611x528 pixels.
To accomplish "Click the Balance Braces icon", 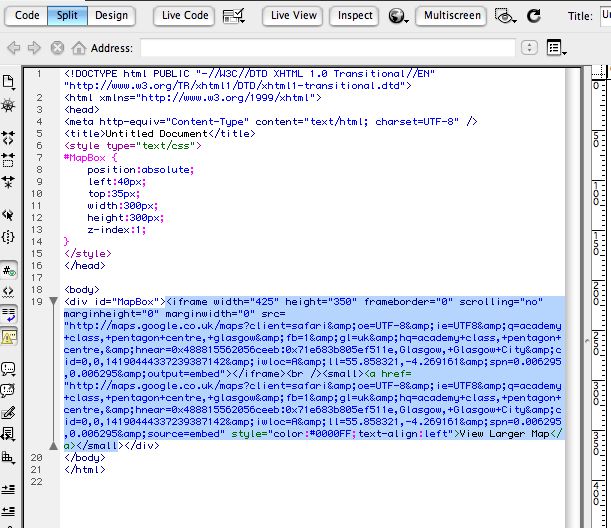I will [x=9, y=237].
